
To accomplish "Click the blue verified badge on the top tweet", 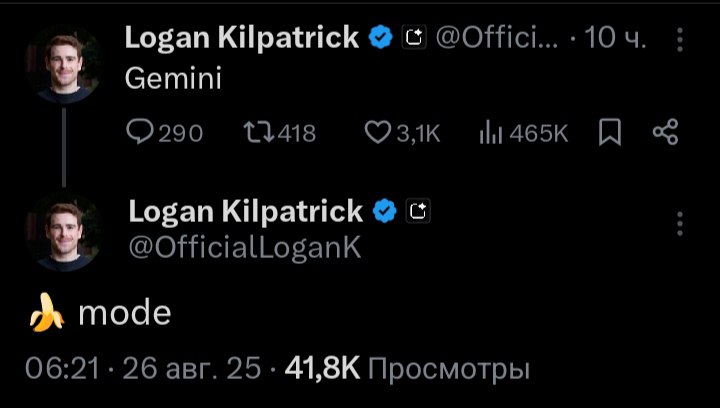I will (x=380, y=39).
